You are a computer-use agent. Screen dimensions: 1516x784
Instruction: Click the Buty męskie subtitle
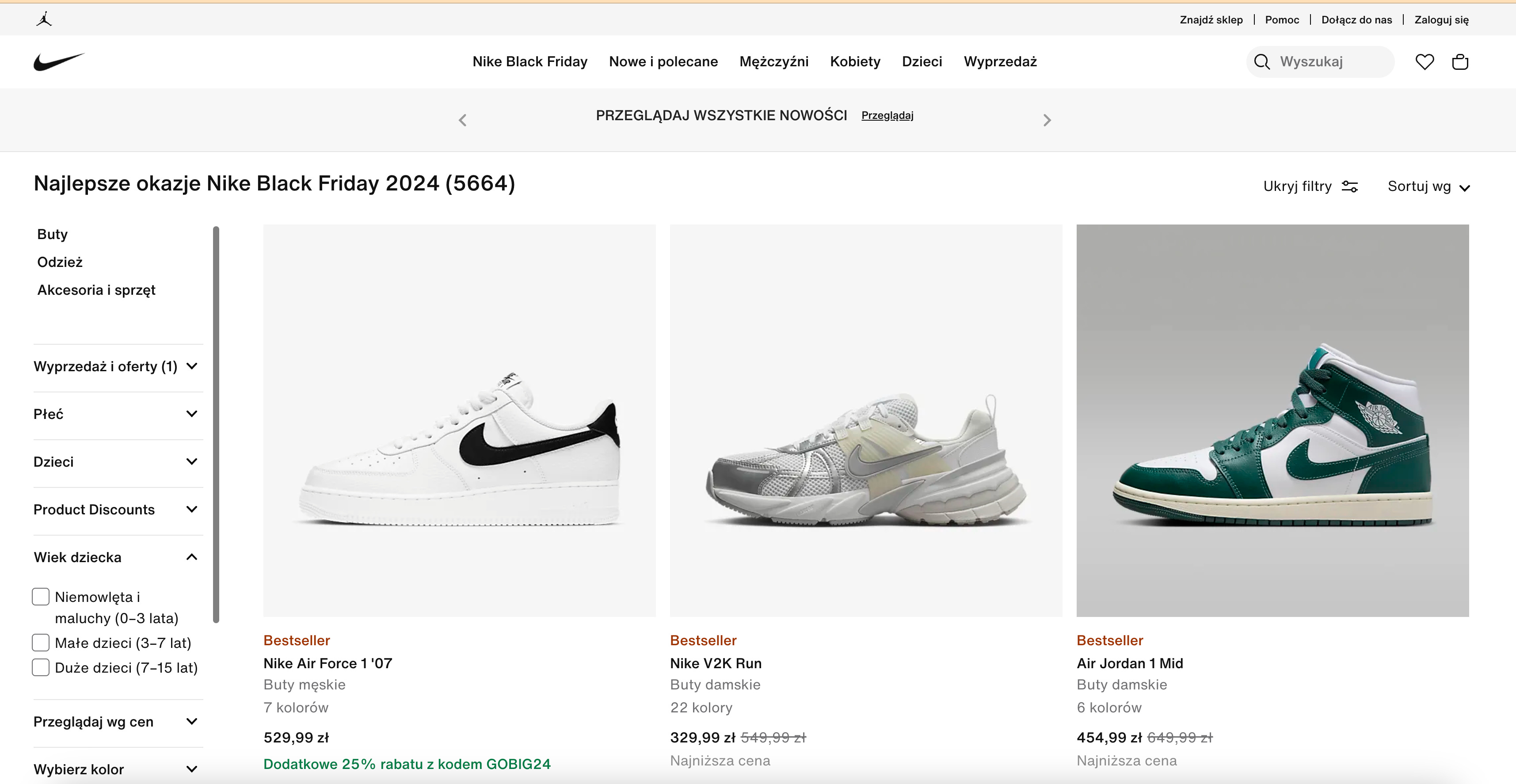pos(304,685)
